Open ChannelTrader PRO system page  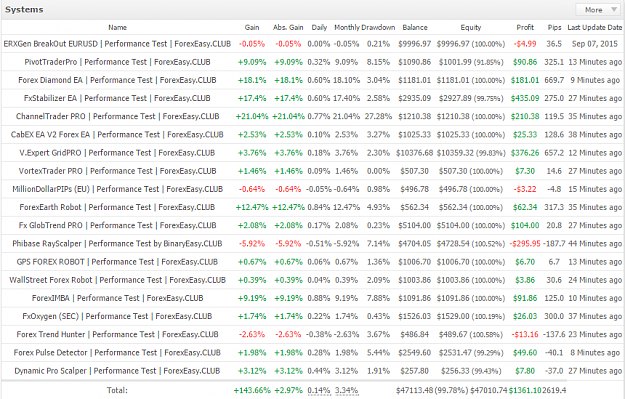pos(117,116)
